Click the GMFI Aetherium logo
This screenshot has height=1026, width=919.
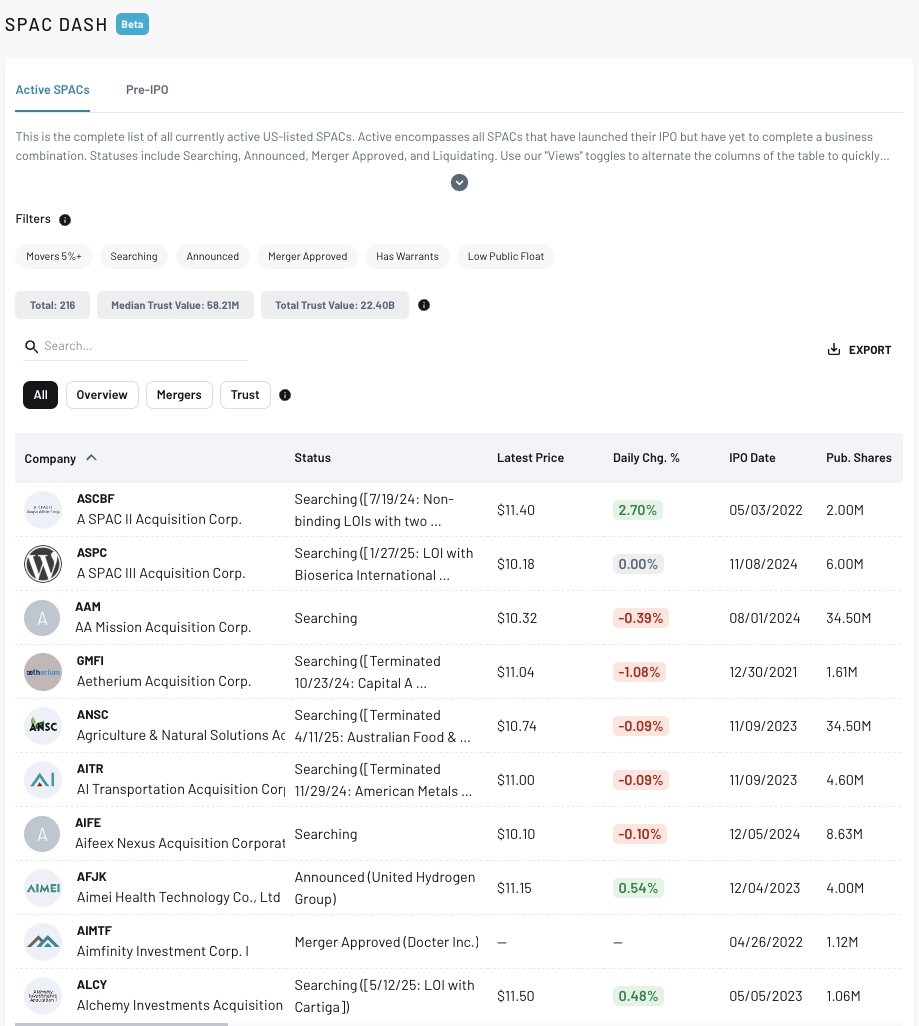(43, 672)
